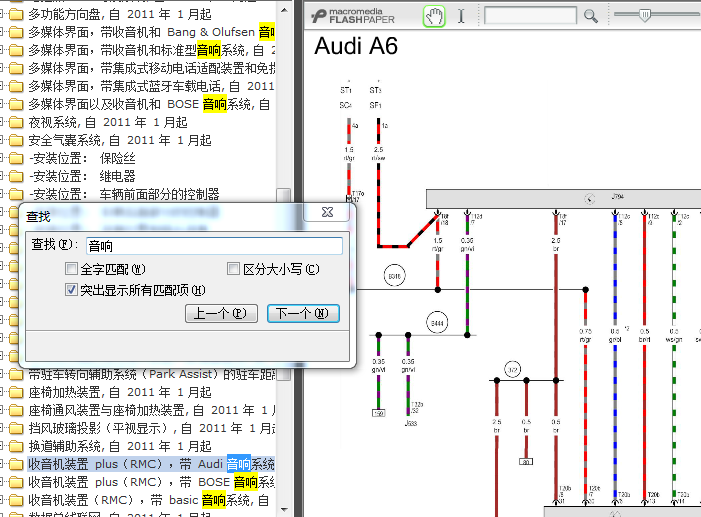Open folder icon of 多功能方向盘 item
The image size is (701, 517).
[x=16, y=15]
